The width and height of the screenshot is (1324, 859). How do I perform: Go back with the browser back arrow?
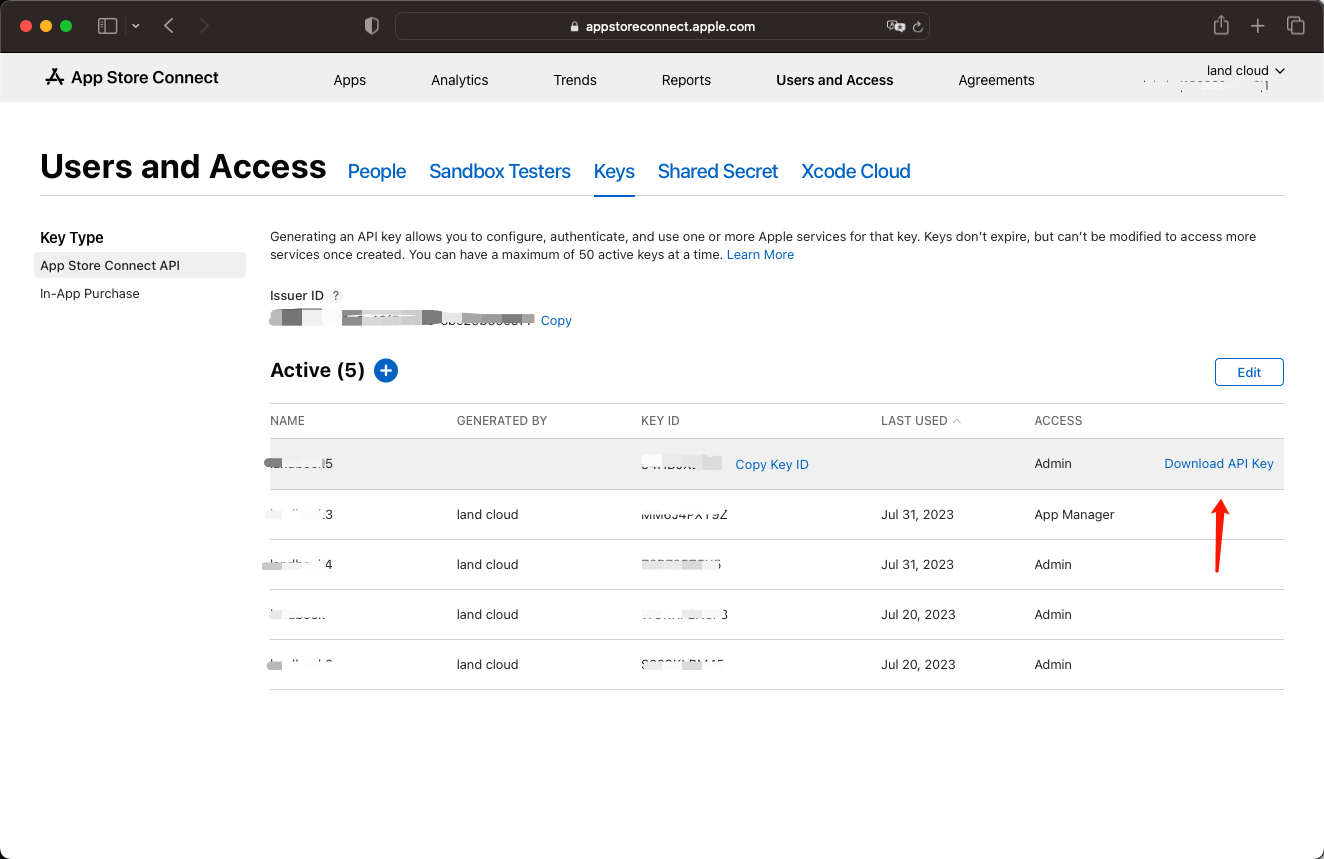point(169,26)
